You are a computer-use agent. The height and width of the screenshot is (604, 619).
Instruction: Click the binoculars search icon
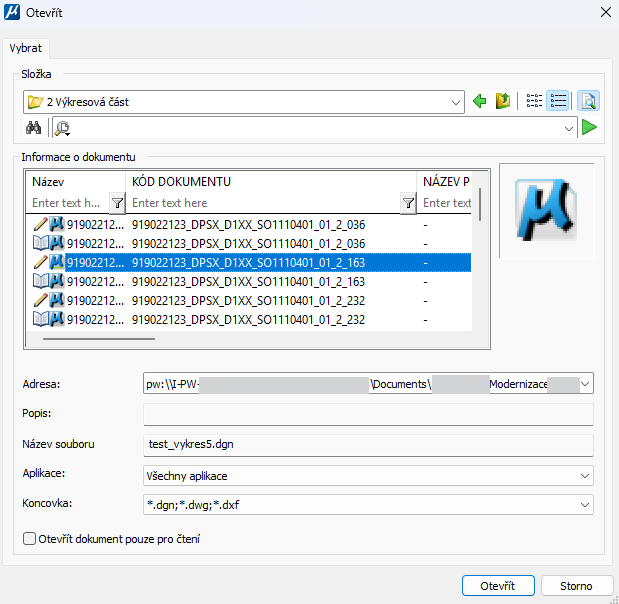[x=32, y=127]
